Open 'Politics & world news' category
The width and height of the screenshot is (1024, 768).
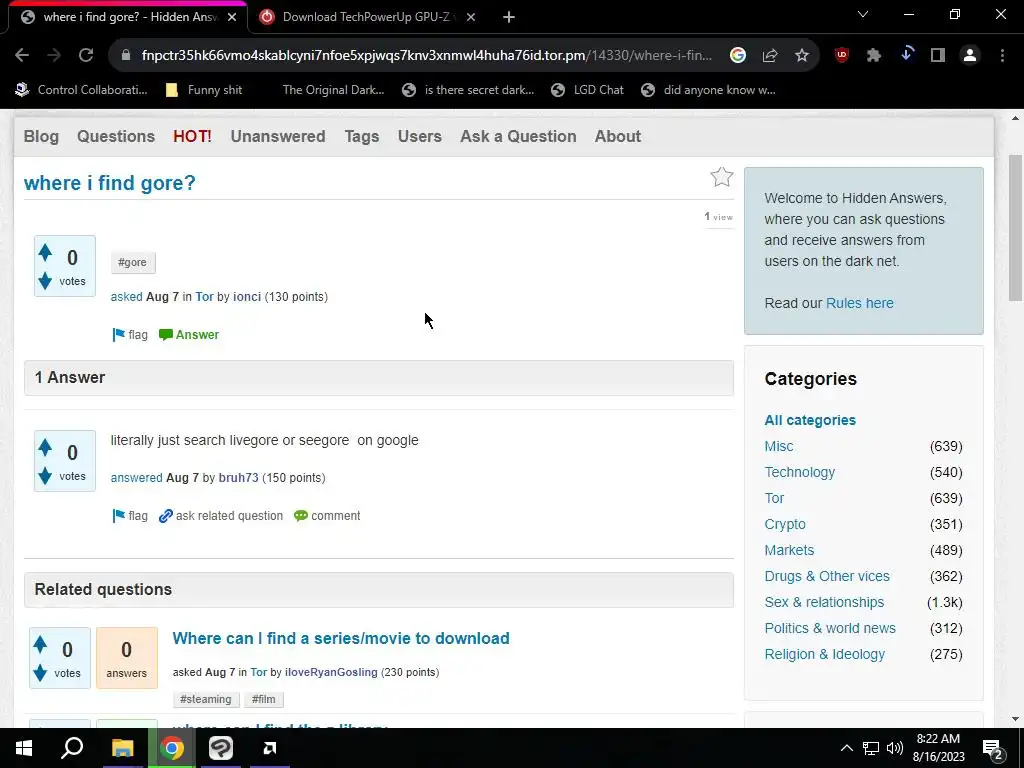point(830,628)
